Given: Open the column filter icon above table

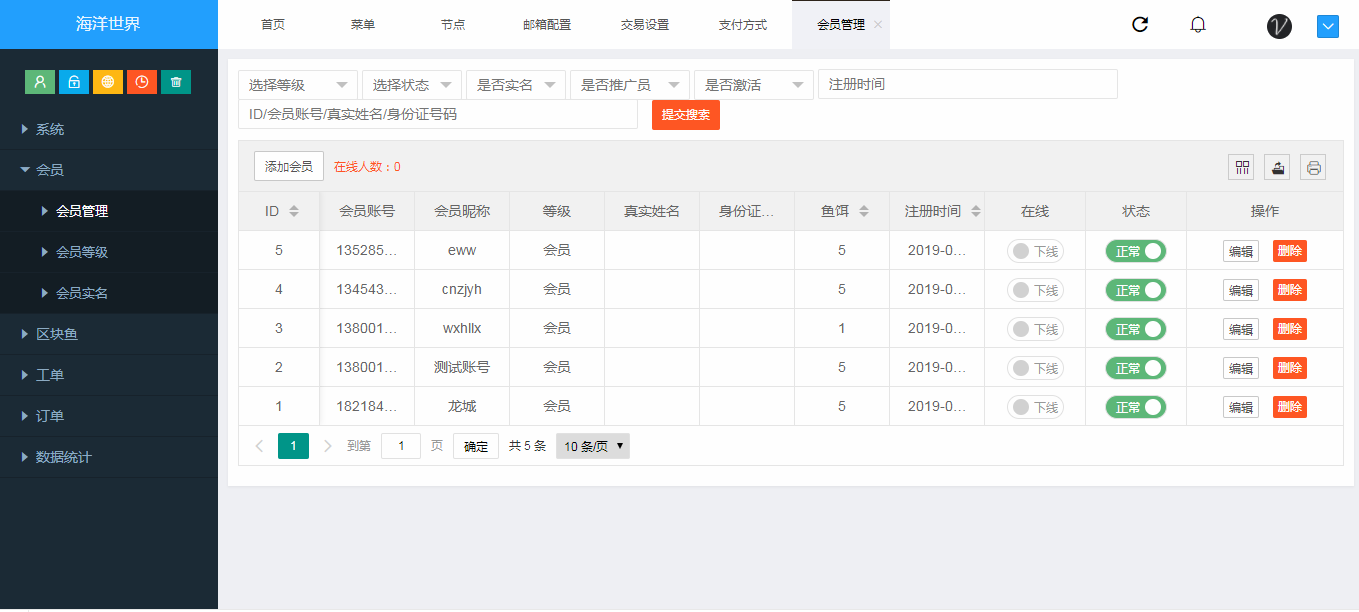Looking at the screenshot, I should point(1241,168).
